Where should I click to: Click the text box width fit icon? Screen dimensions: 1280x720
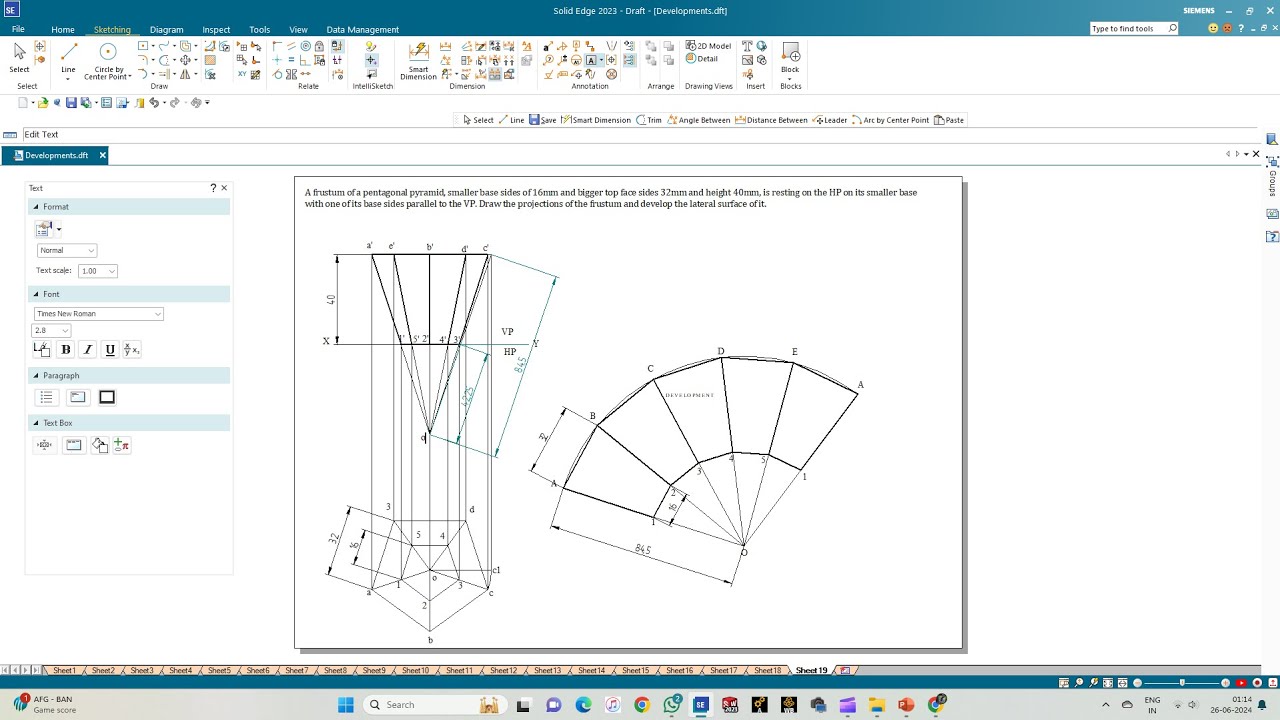(44, 445)
